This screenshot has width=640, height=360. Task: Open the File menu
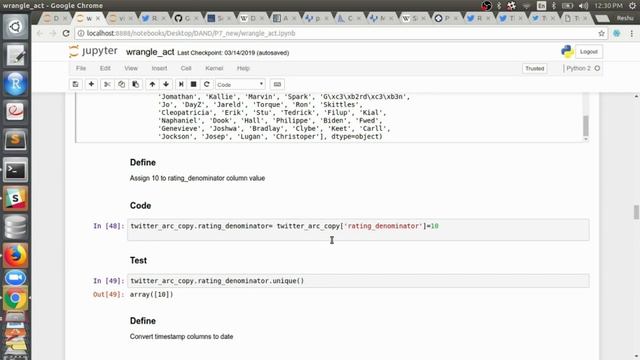[x=81, y=68]
